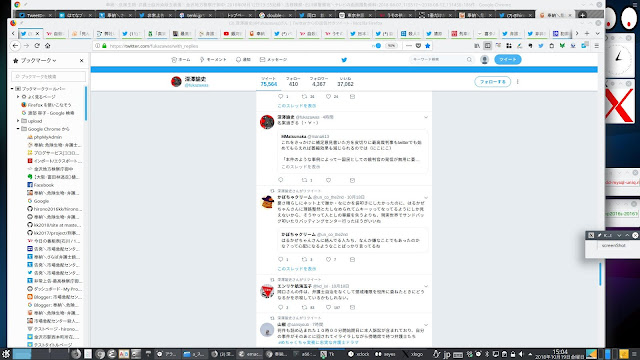Open the @fukazawas handle link in profile bar
The width and height of the screenshot is (640, 360).
196,85
